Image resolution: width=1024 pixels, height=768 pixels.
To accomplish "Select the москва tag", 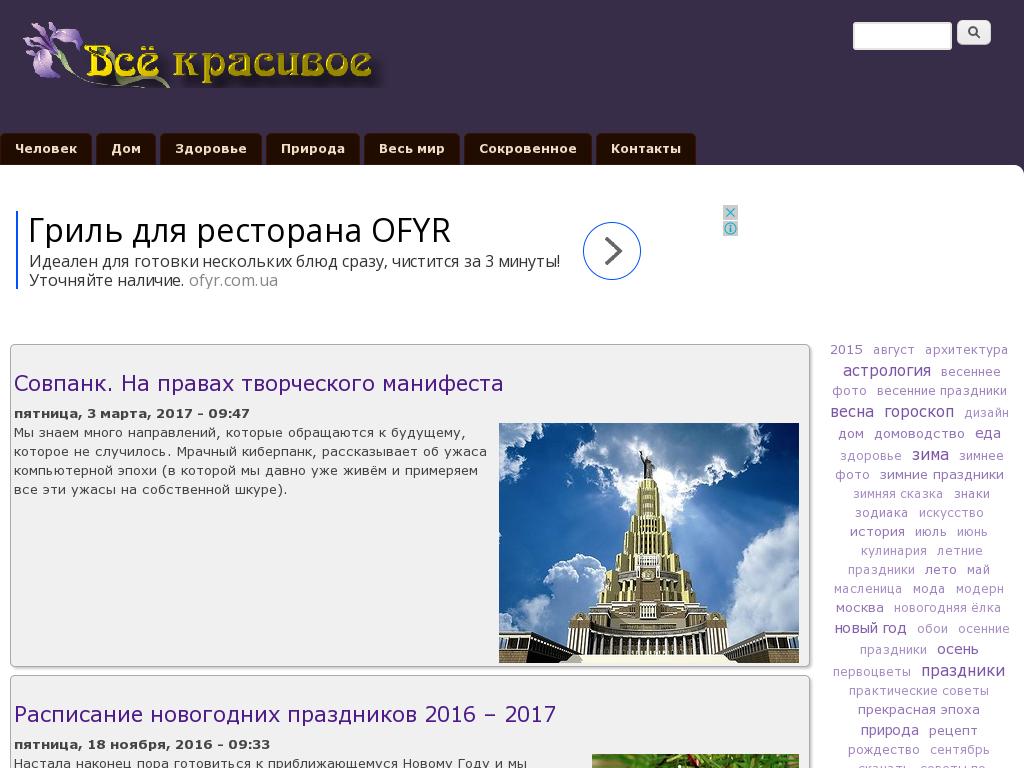I will 859,608.
